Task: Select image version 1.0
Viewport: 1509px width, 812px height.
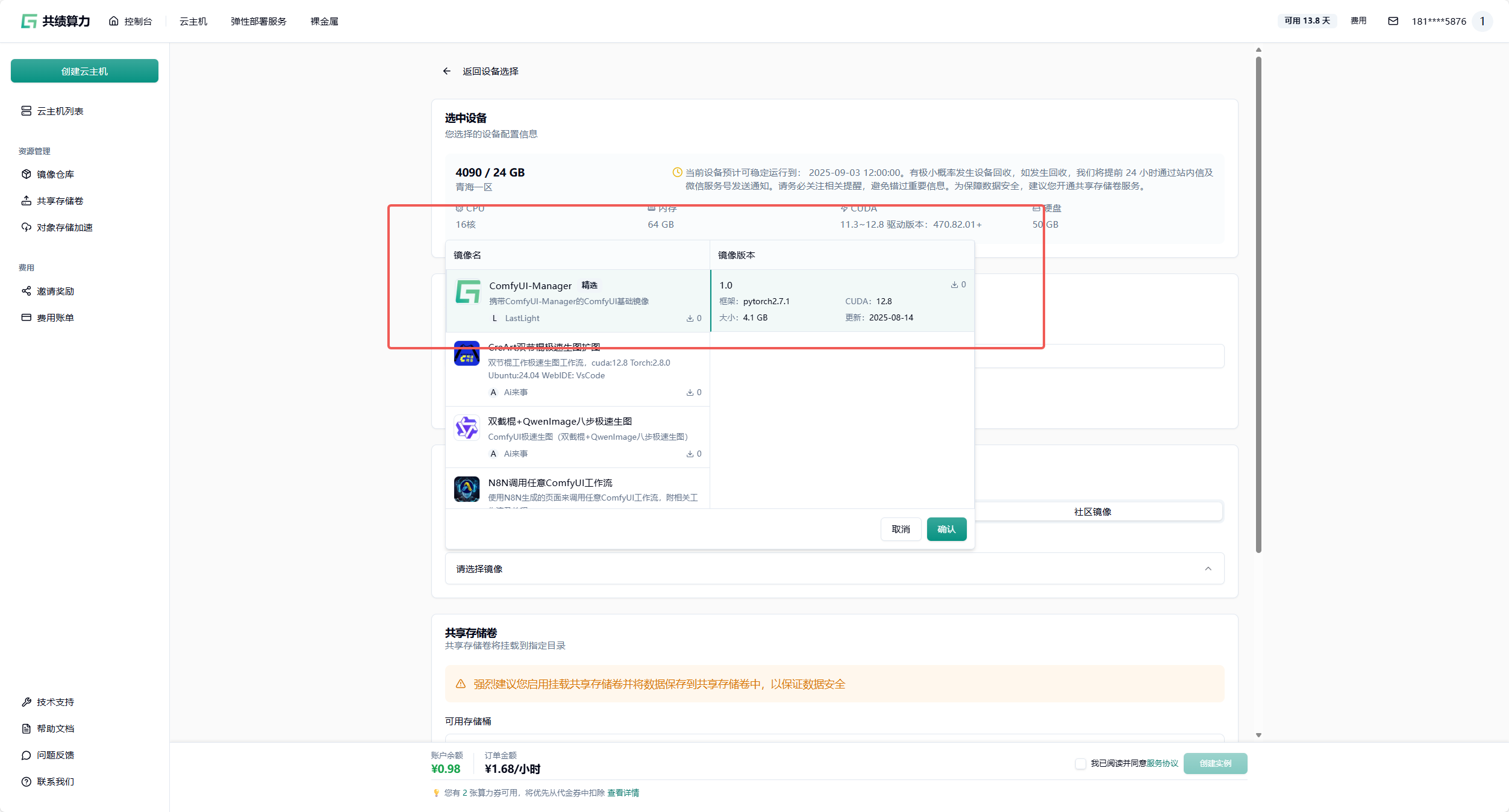Action: 842,301
